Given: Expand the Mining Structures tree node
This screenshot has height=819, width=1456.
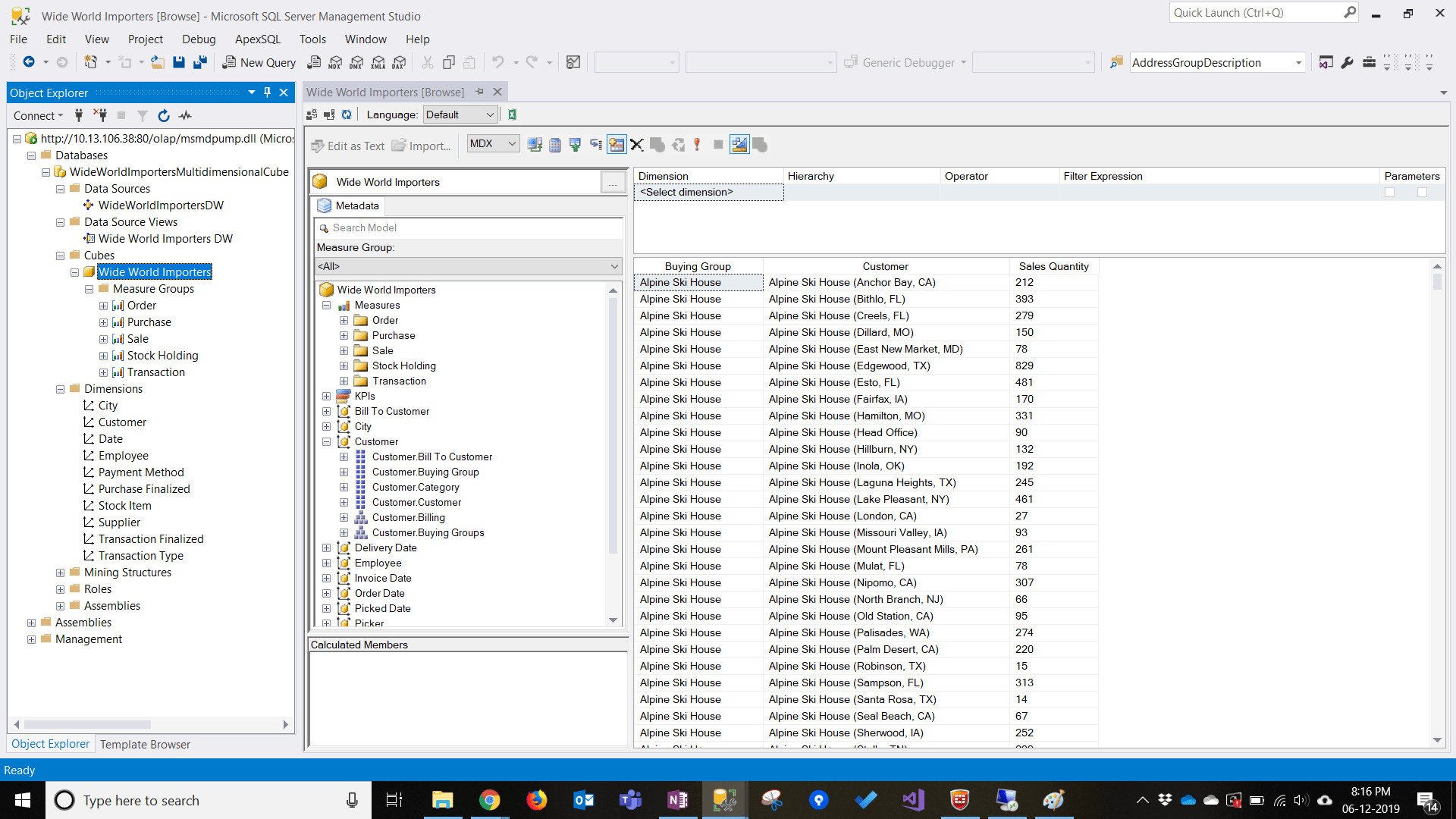Looking at the screenshot, I should coord(60,573).
